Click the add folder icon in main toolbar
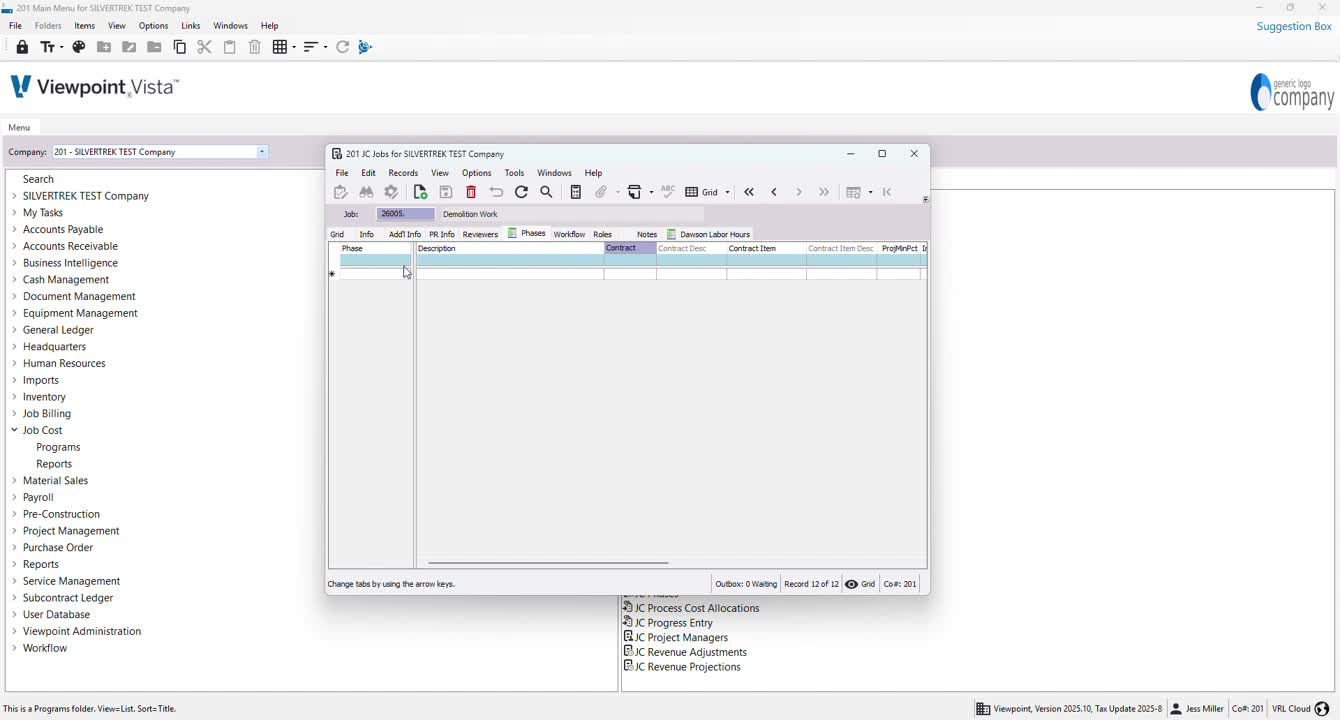 point(104,47)
